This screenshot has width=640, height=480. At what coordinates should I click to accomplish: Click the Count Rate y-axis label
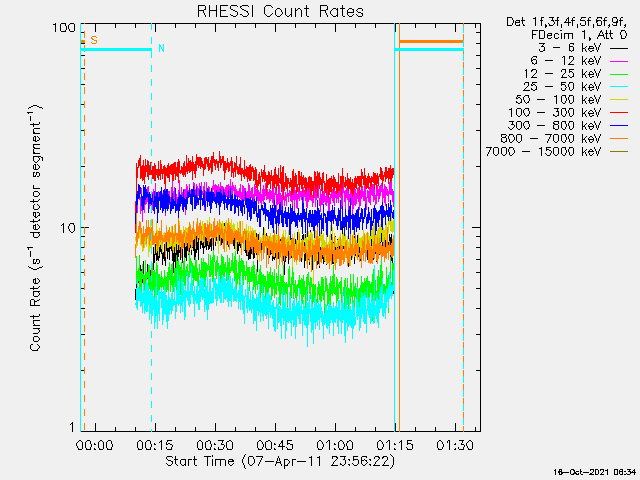click(36, 227)
